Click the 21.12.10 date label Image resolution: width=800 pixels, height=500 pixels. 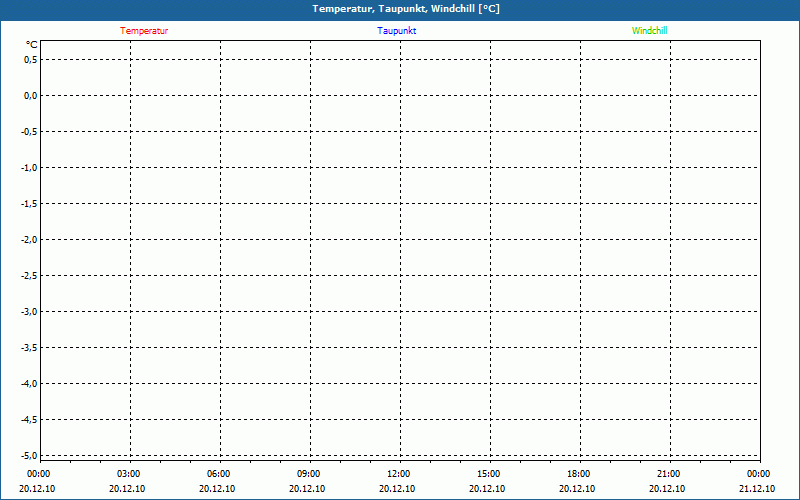[x=757, y=489]
